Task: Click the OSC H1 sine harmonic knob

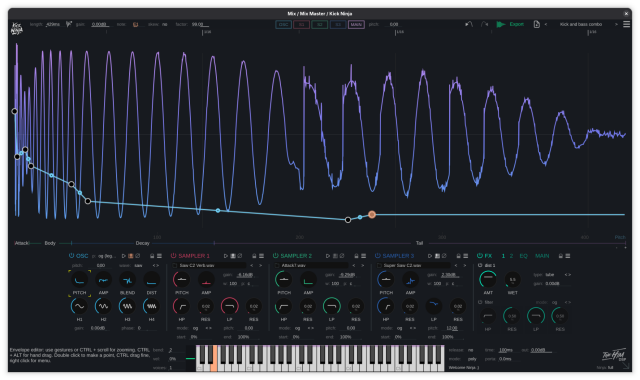Action: [79, 306]
